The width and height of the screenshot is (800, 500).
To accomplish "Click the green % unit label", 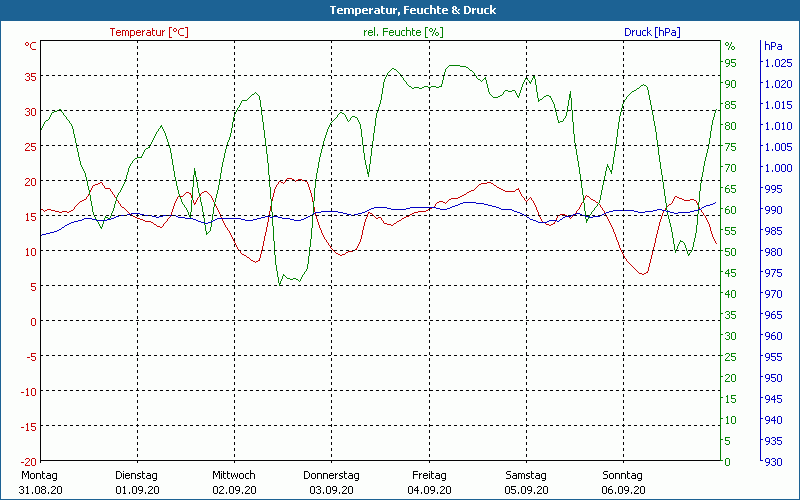I will [730, 46].
